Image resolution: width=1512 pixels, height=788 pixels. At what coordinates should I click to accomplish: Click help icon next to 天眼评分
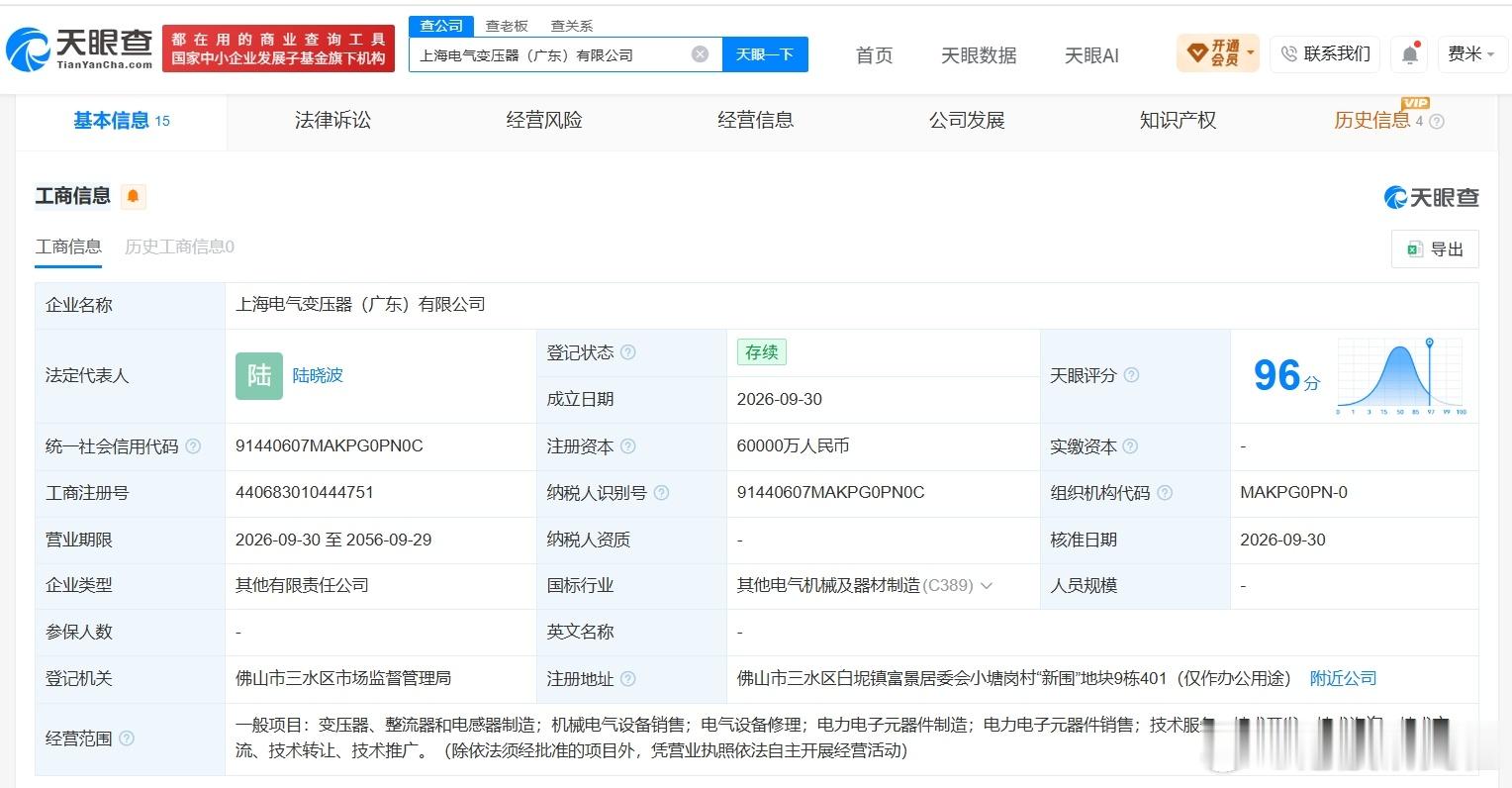click(x=1131, y=375)
